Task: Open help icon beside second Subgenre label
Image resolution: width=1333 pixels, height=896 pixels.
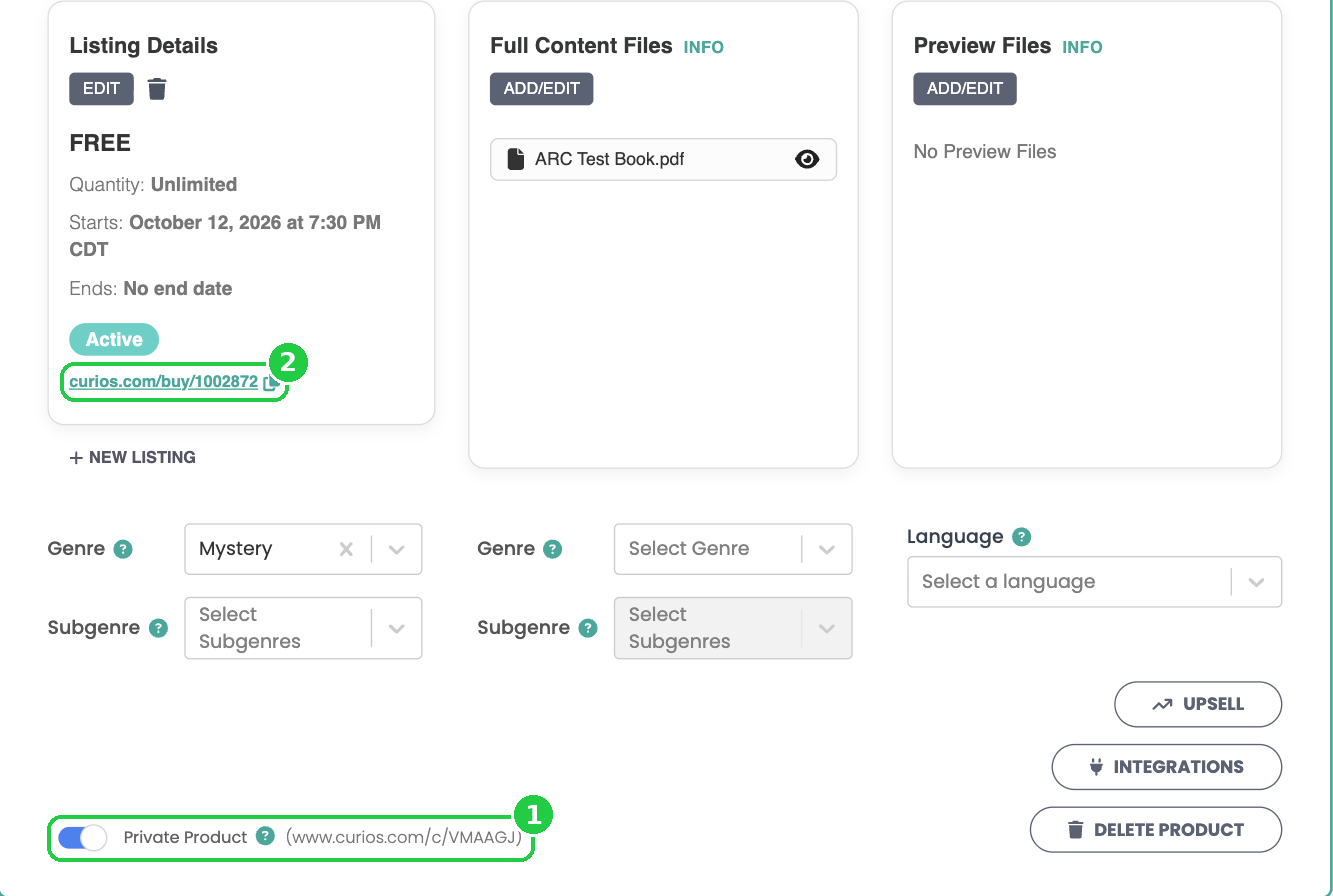Action: pos(588,628)
